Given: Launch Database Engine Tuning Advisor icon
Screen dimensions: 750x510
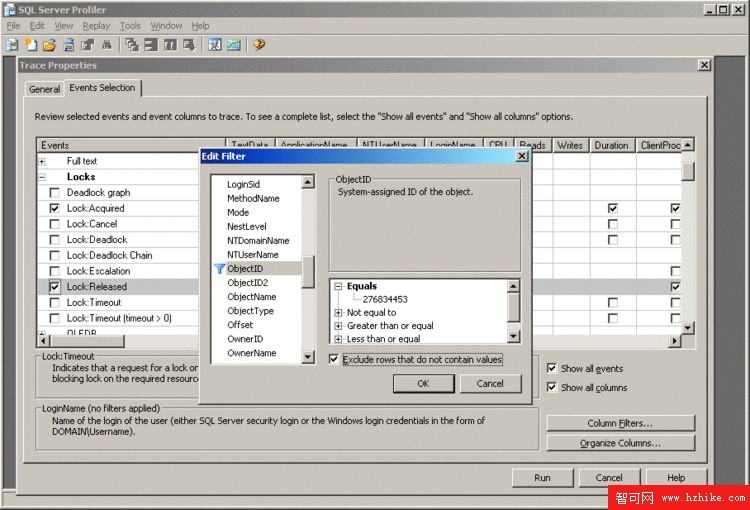Looking at the screenshot, I should click(x=214, y=45).
